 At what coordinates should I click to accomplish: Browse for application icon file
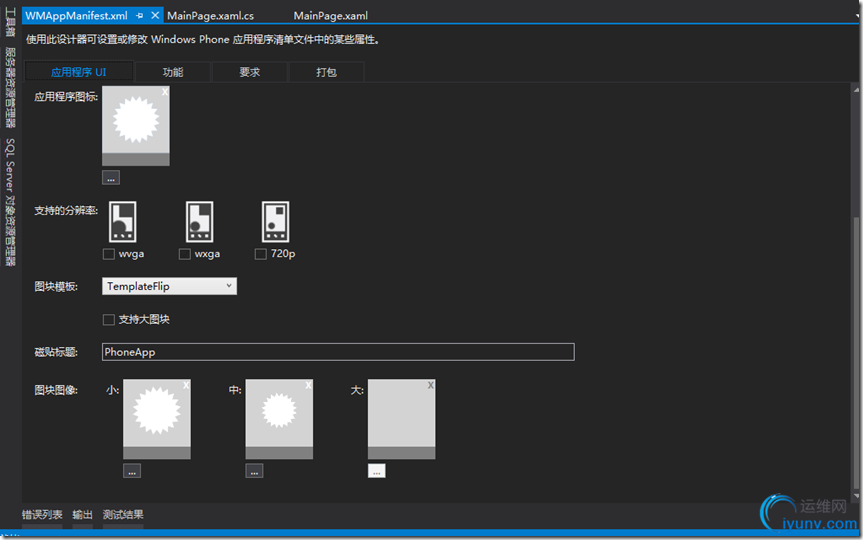pos(111,178)
